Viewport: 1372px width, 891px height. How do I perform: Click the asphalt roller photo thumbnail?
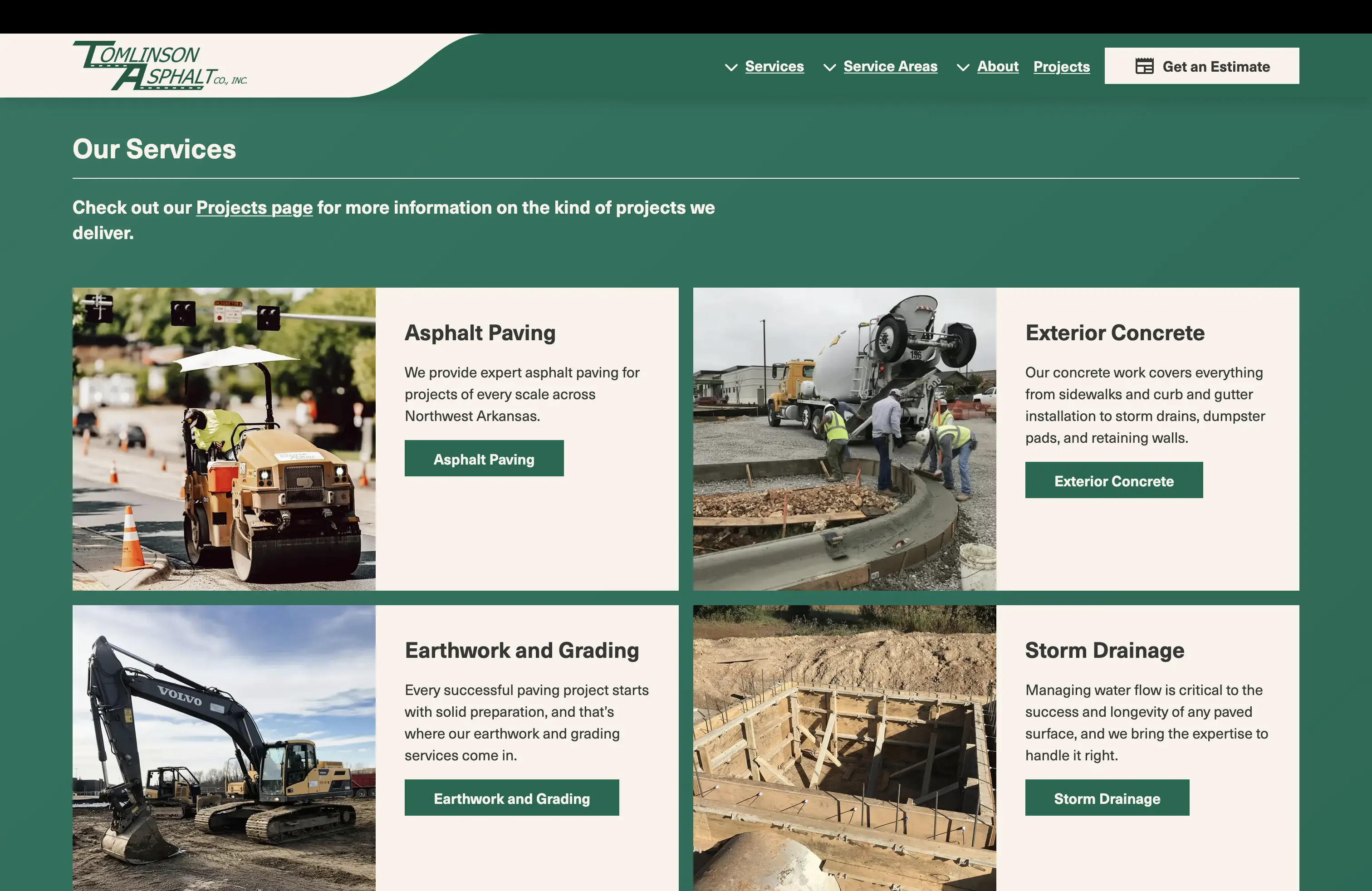(x=224, y=439)
